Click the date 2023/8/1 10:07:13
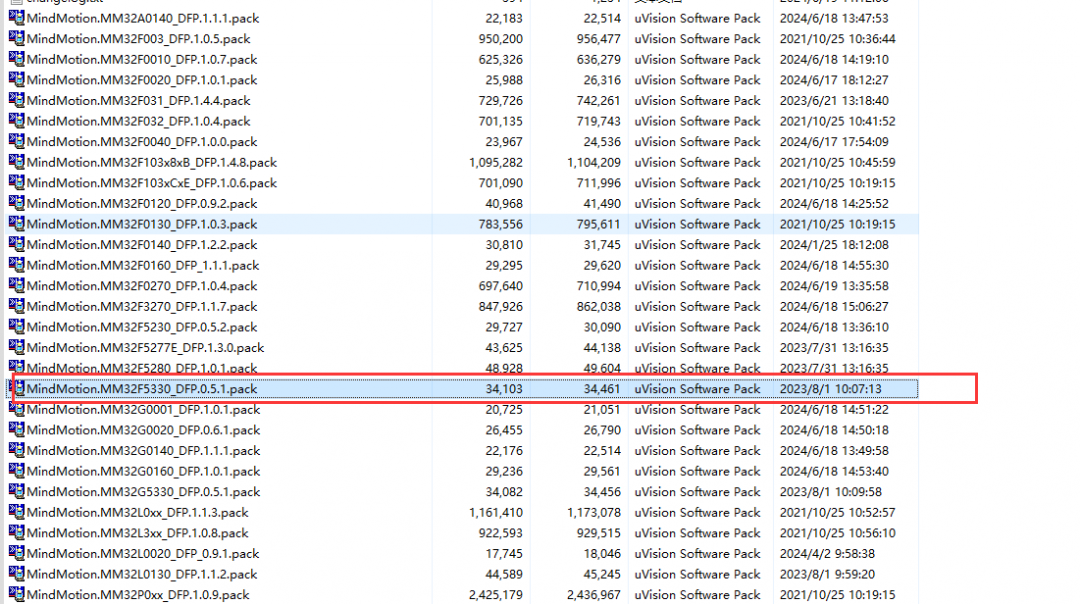Screen dimensions: 1080x604 tap(831, 389)
